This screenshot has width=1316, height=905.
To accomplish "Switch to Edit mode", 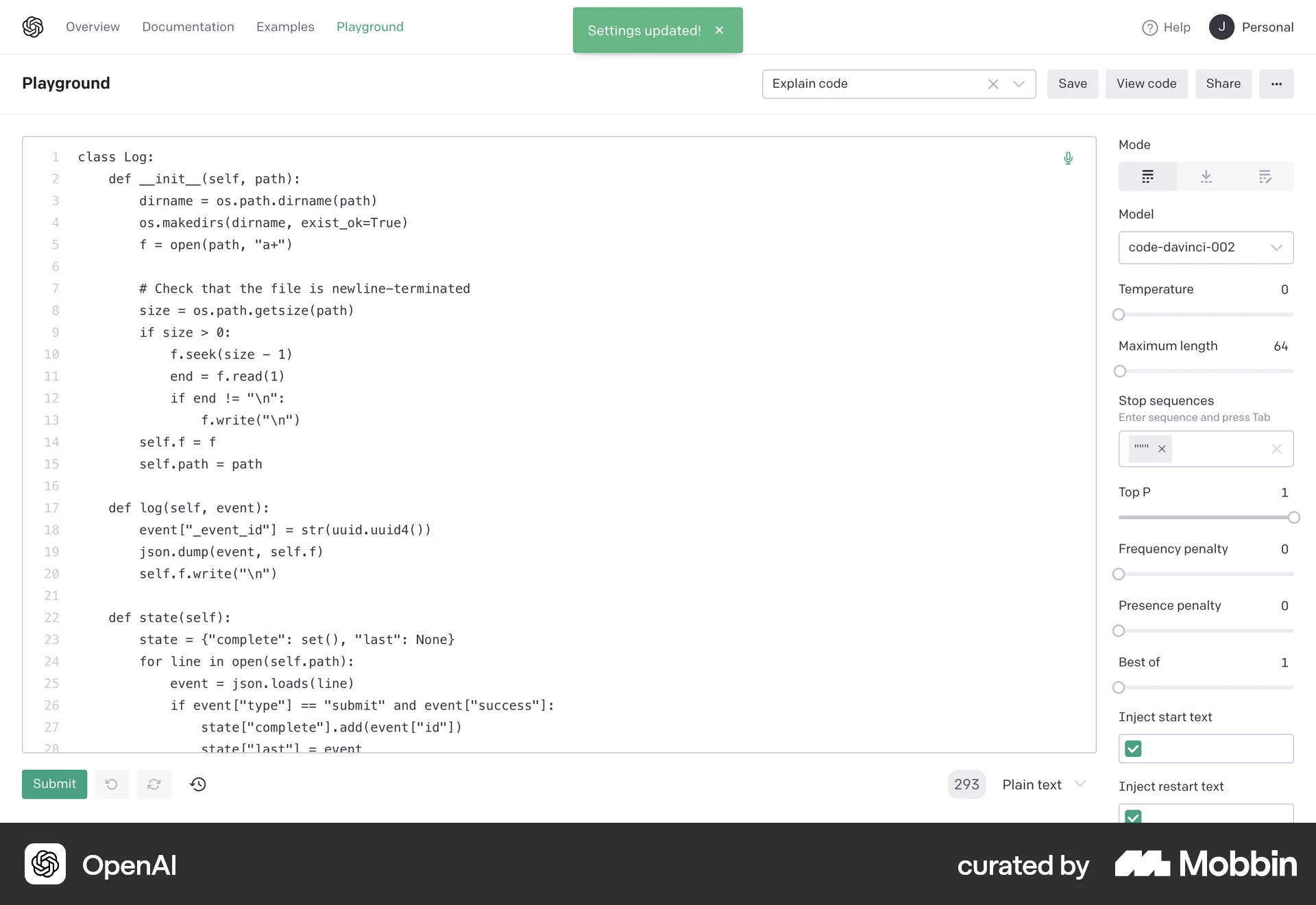I will point(1265,176).
